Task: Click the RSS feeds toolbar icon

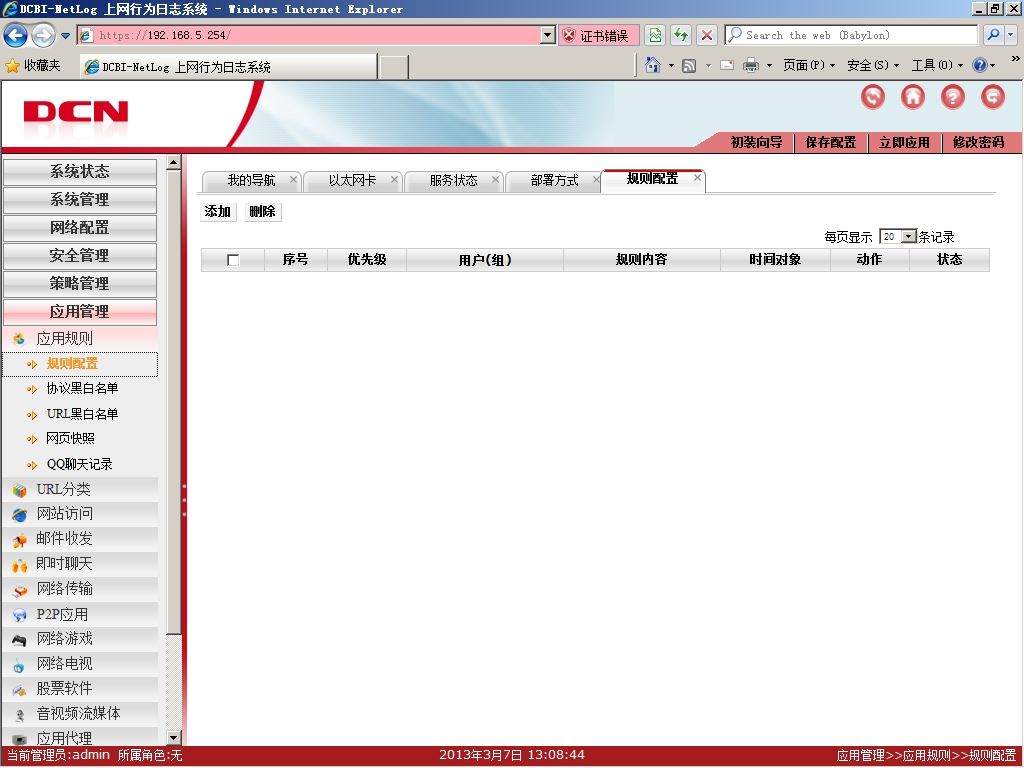Action: pos(689,65)
